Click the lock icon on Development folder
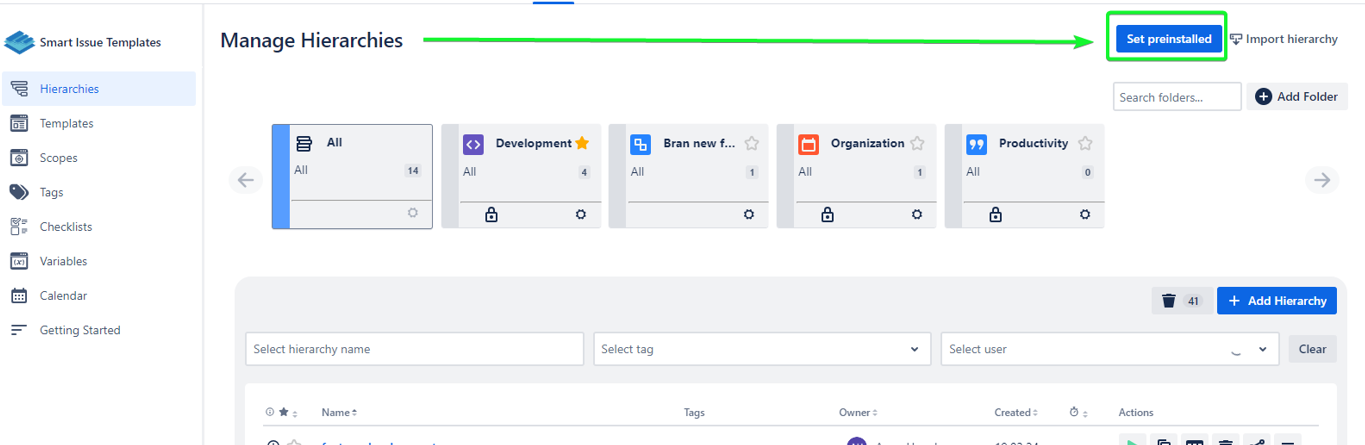Screen dimensions: 1365x445 pyautogui.click(x=491, y=214)
